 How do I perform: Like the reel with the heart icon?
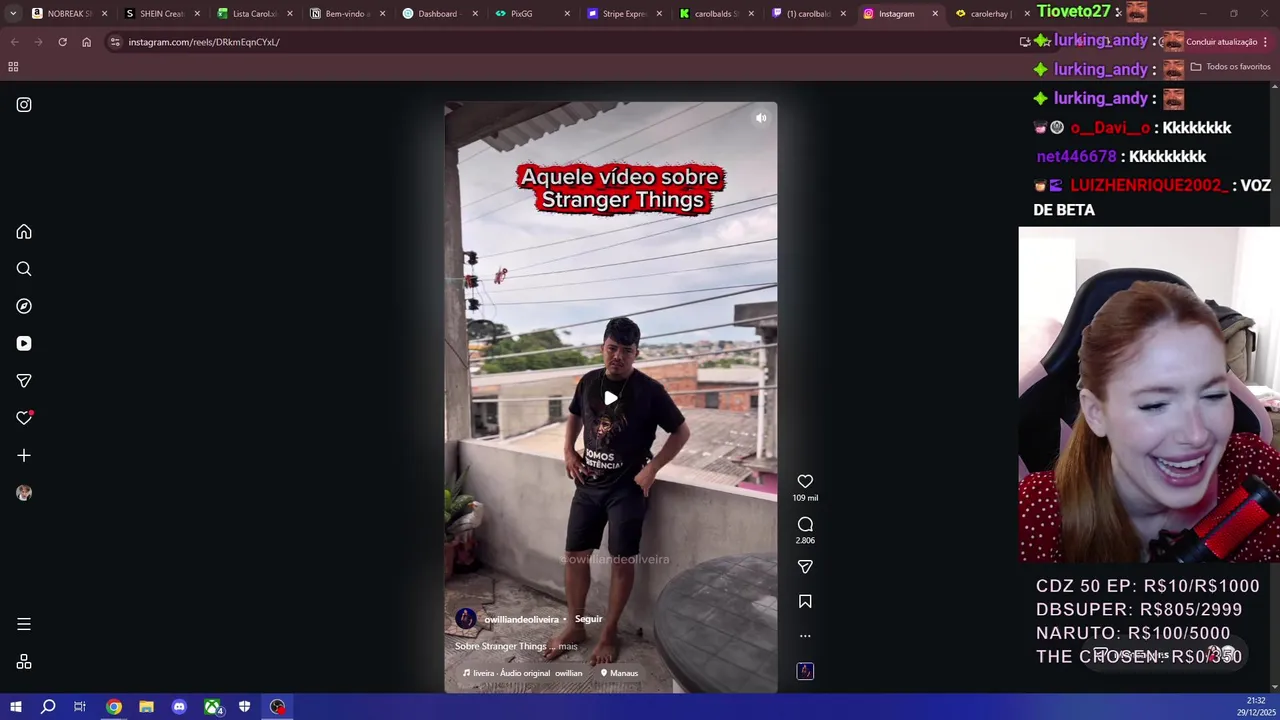805,481
